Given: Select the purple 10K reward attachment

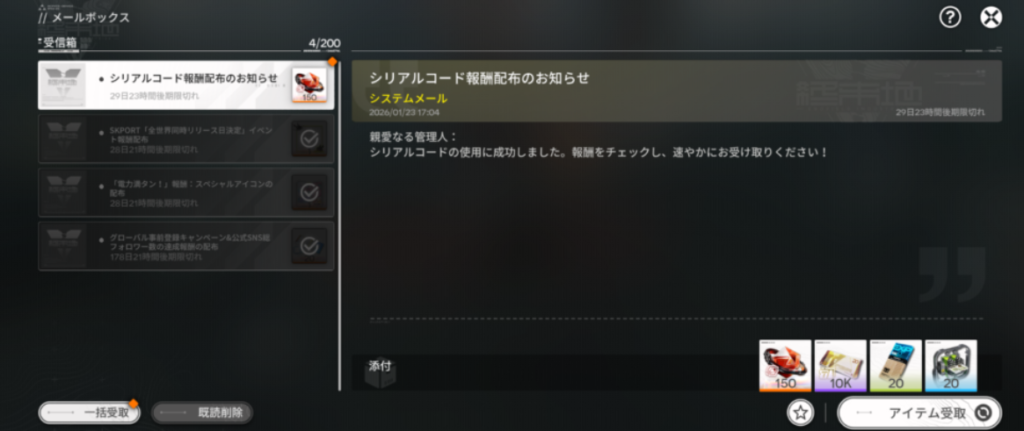Looking at the screenshot, I should point(840,365).
